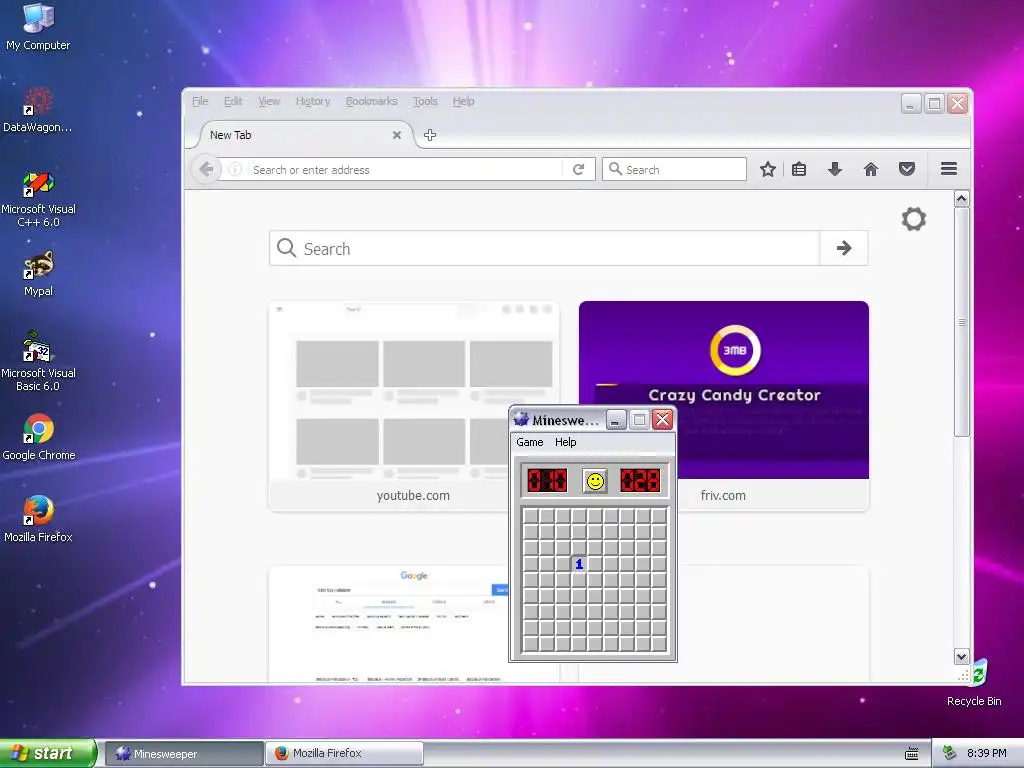The height and width of the screenshot is (768, 1024).
Task: Open Mozilla Firefox desktop shortcut
Action: pyautogui.click(x=38, y=519)
